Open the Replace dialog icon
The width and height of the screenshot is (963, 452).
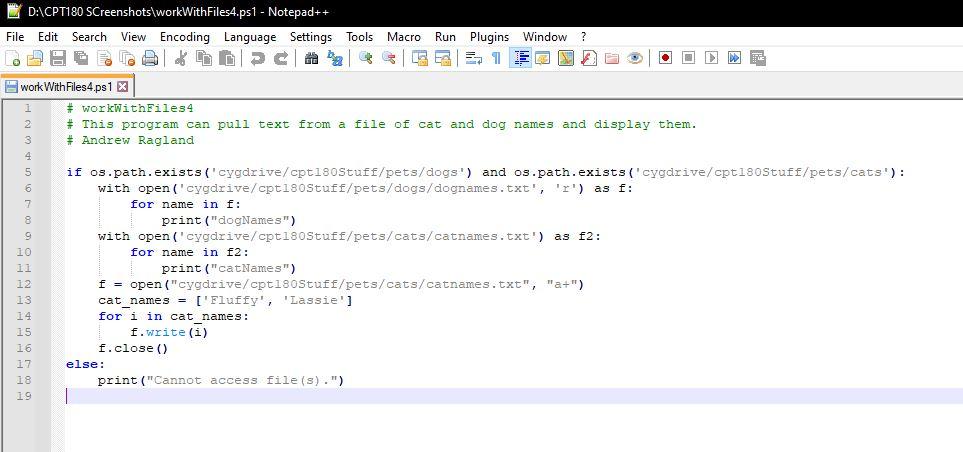(x=335, y=58)
